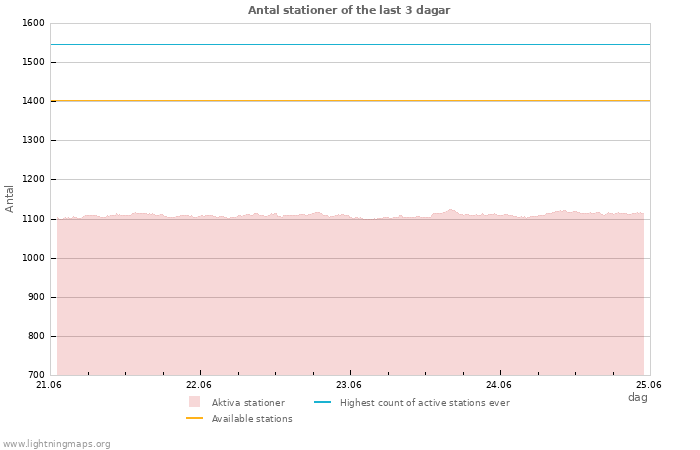Click the 23.06 date axis label

[349, 384]
